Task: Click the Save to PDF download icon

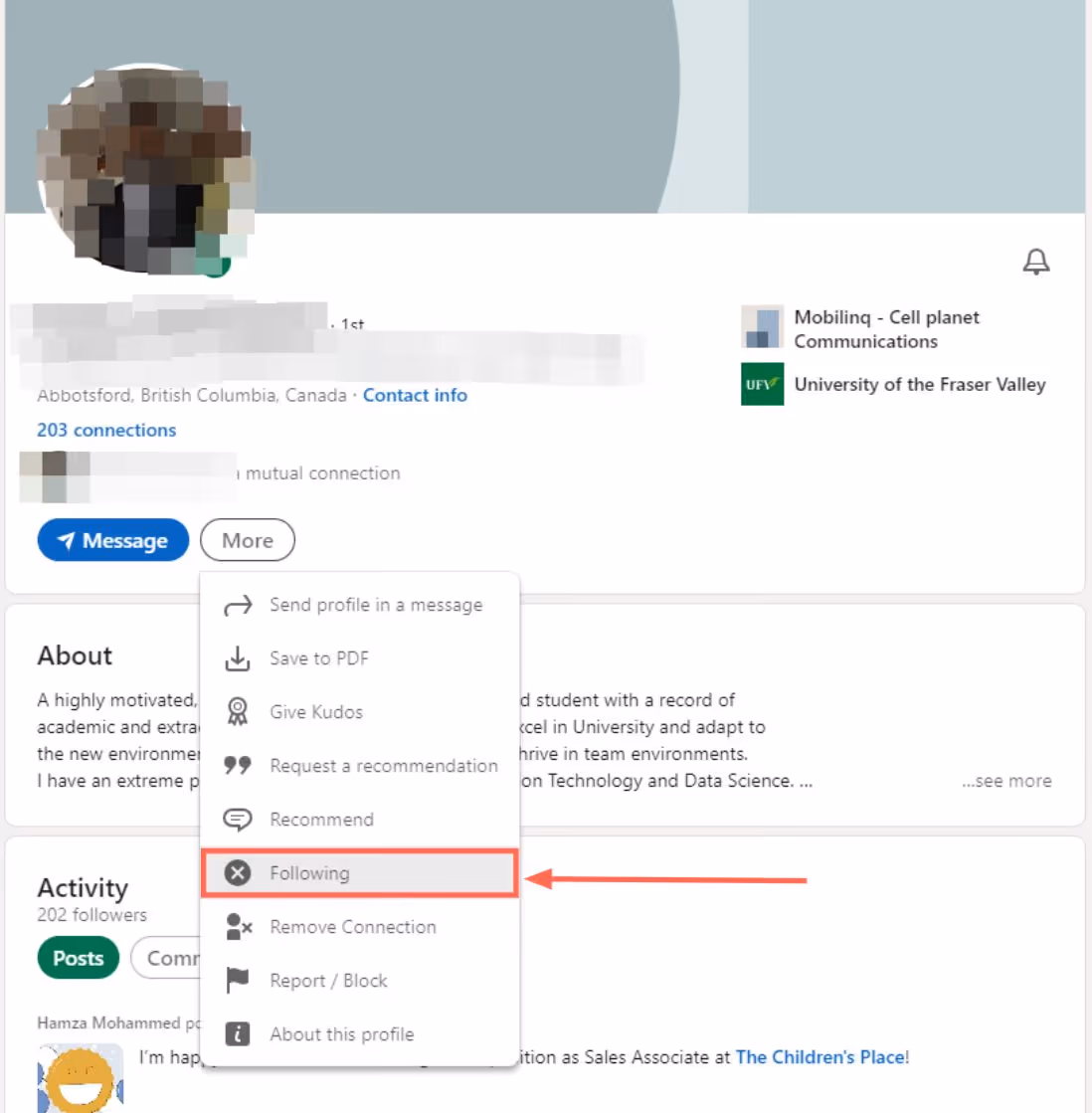Action: [x=238, y=658]
